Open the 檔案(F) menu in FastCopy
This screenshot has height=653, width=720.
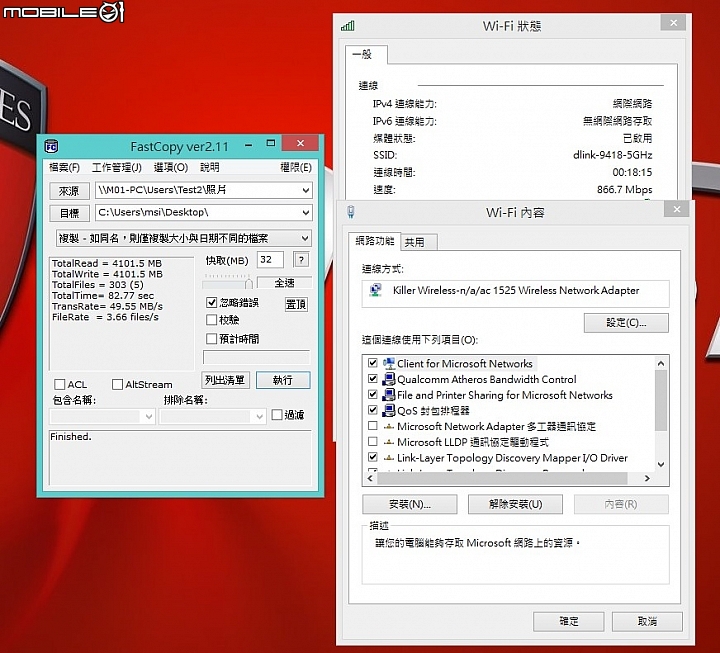(x=64, y=168)
